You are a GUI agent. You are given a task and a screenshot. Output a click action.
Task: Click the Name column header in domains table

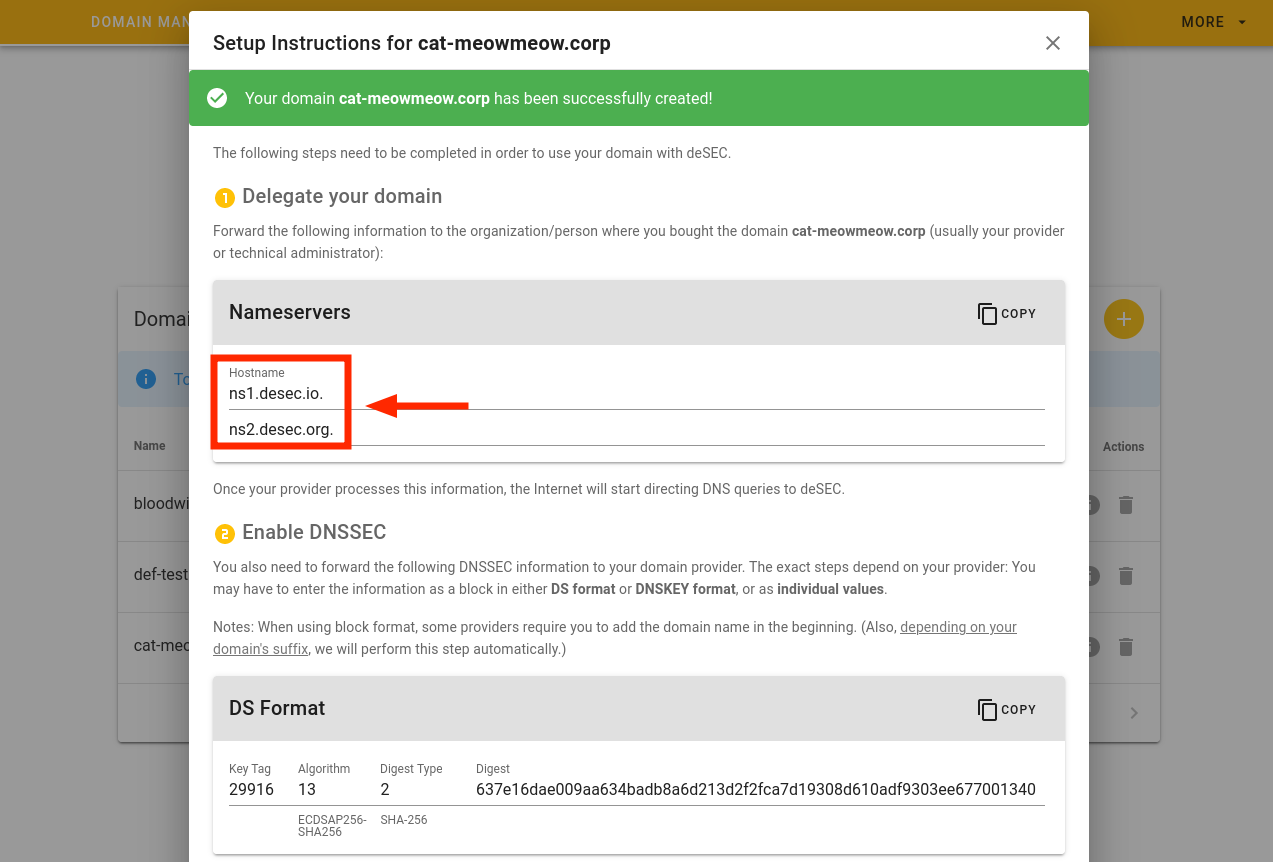pos(150,446)
